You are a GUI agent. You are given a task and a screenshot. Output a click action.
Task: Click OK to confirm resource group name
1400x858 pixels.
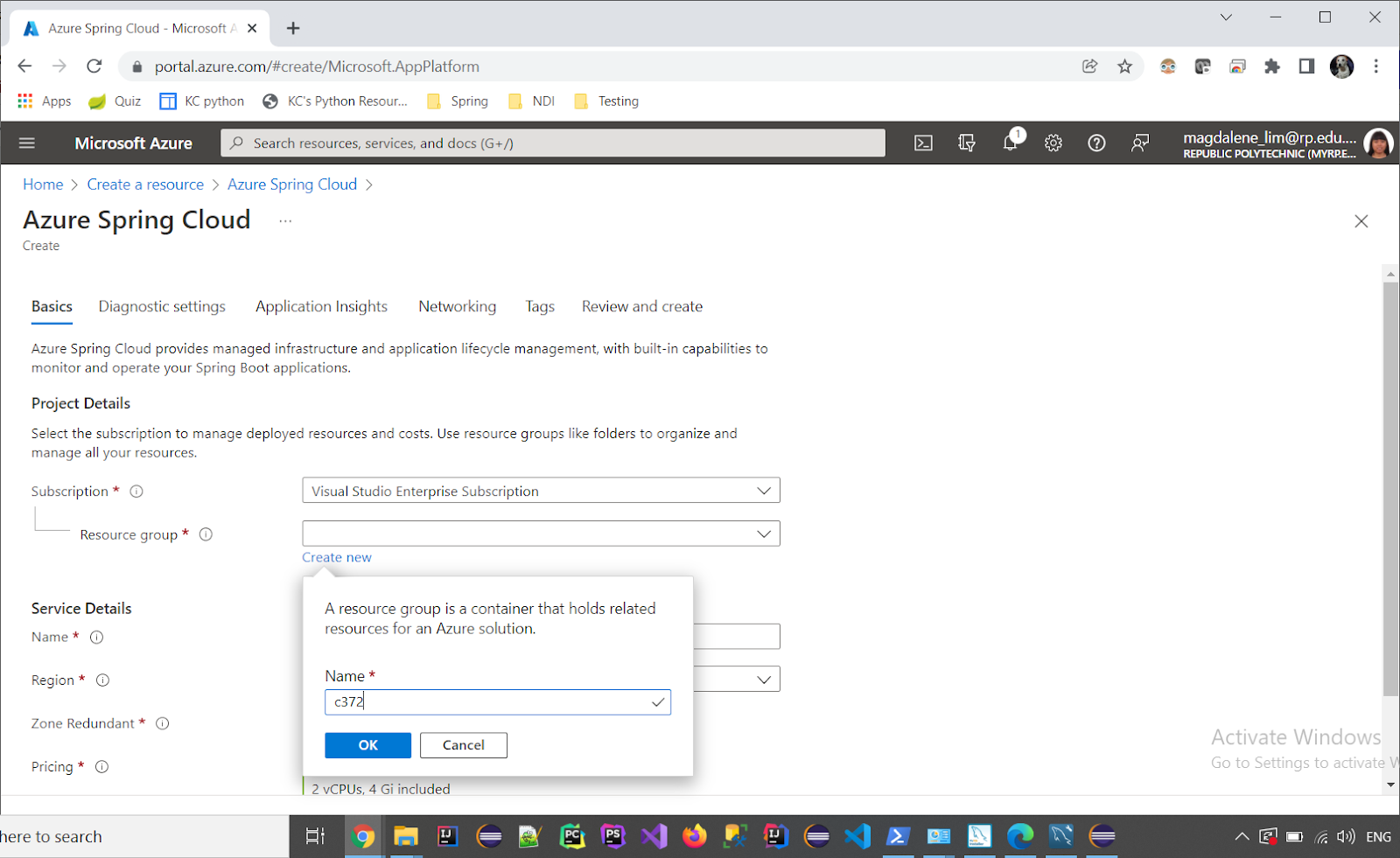click(x=367, y=745)
